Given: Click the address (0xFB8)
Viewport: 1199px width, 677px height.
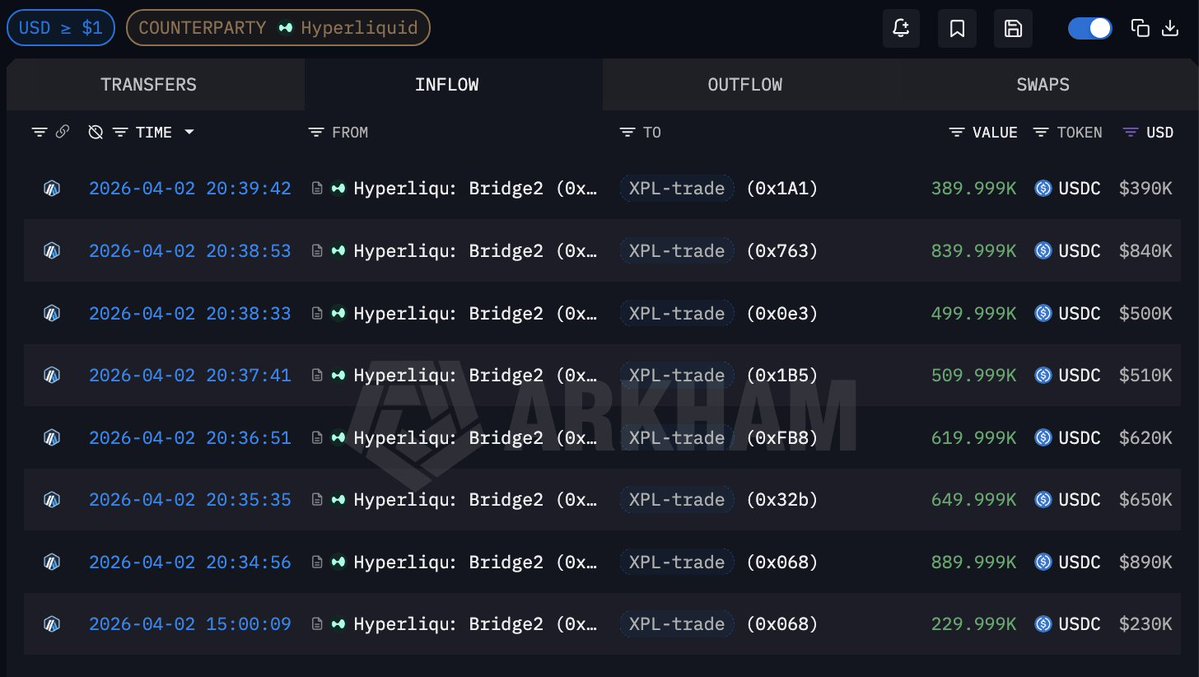Looking at the screenshot, I should pos(781,438).
